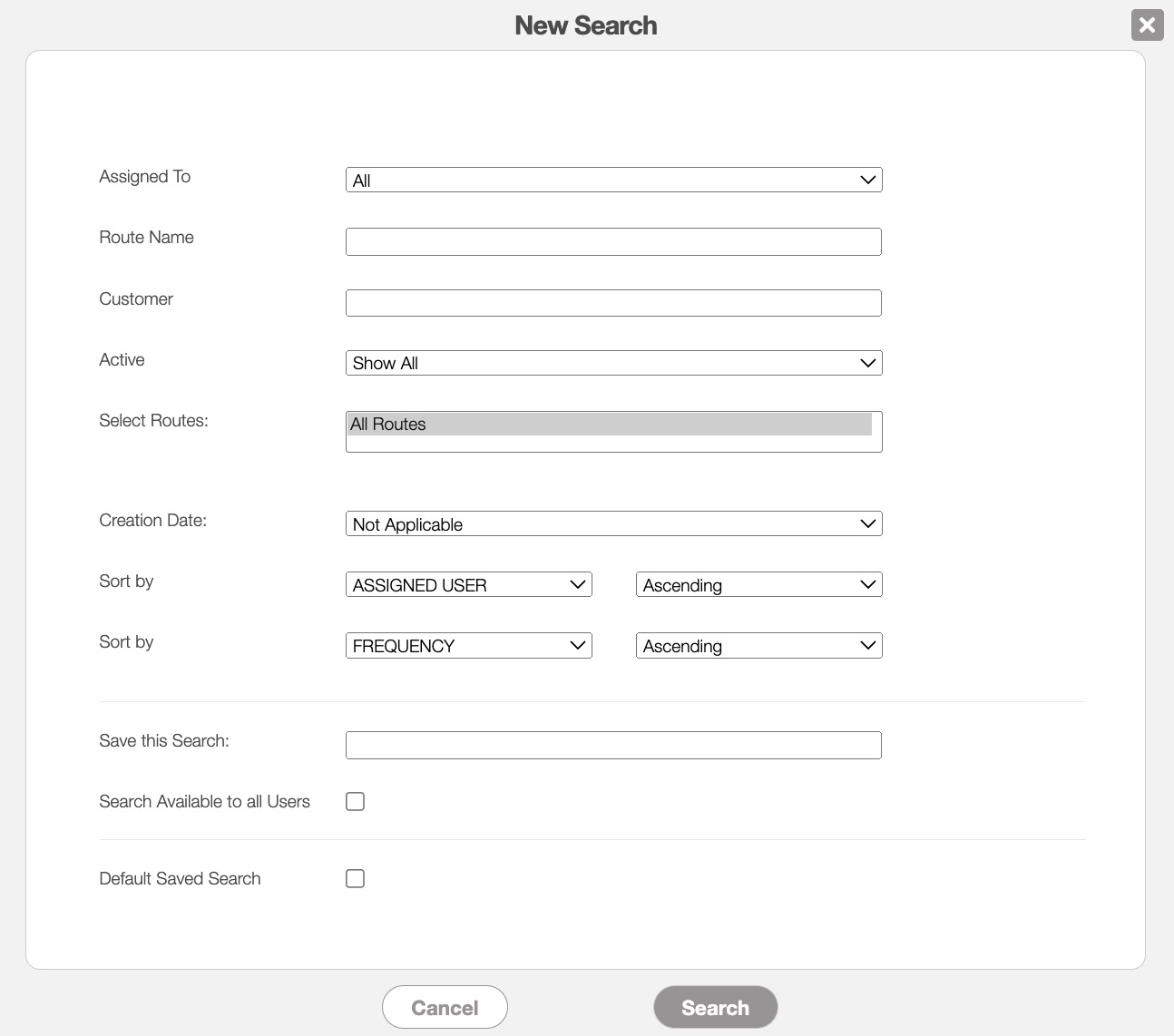Open the second sort order Ascending dropdown
The image size is (1174, 1036).
point(758,645)
